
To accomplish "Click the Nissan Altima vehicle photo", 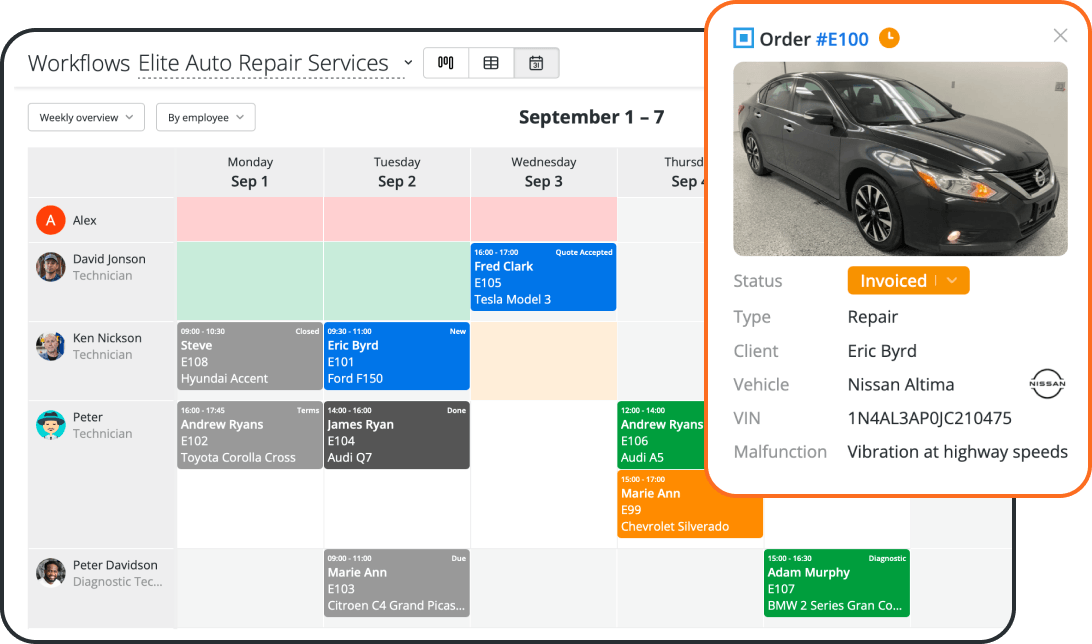I will [900, 159].
